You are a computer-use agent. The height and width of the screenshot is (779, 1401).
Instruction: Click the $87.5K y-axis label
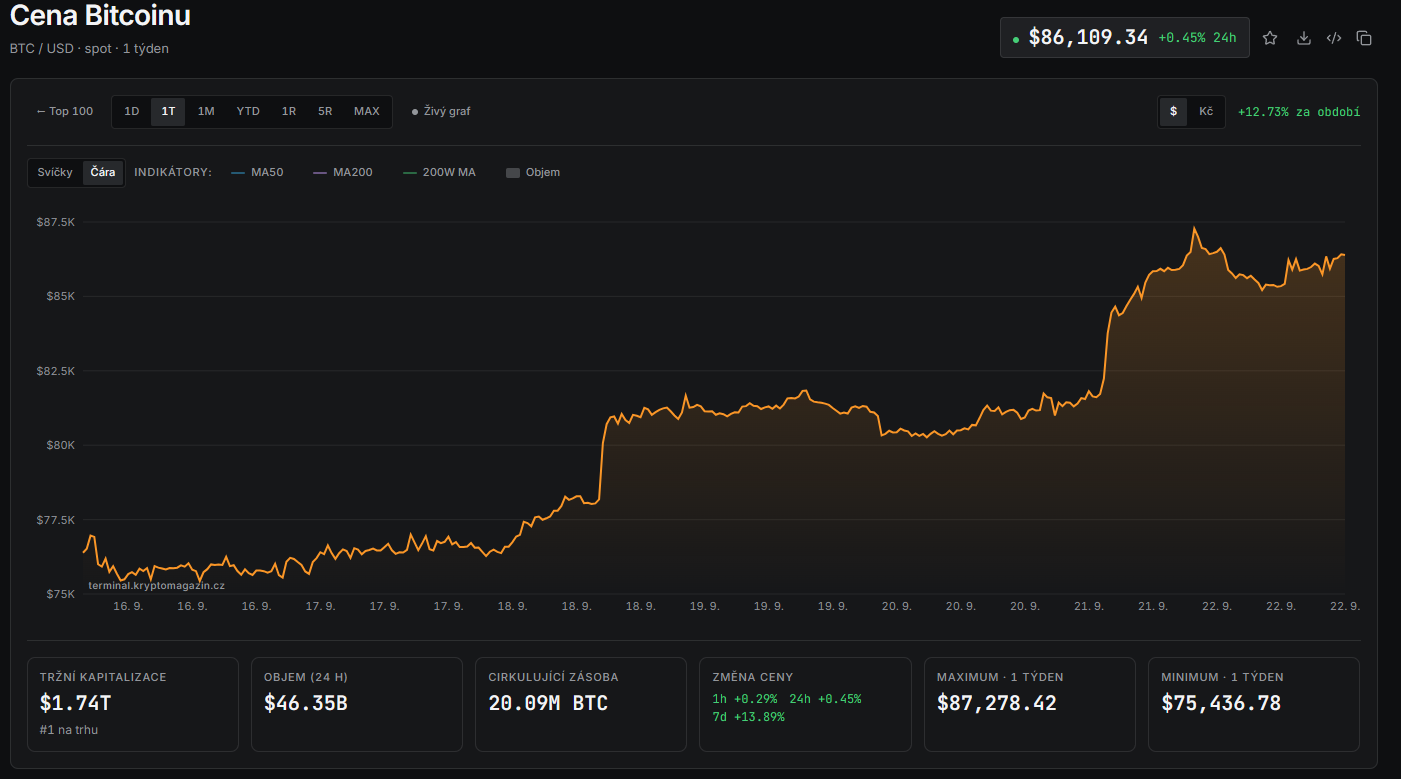pos(56,222)
